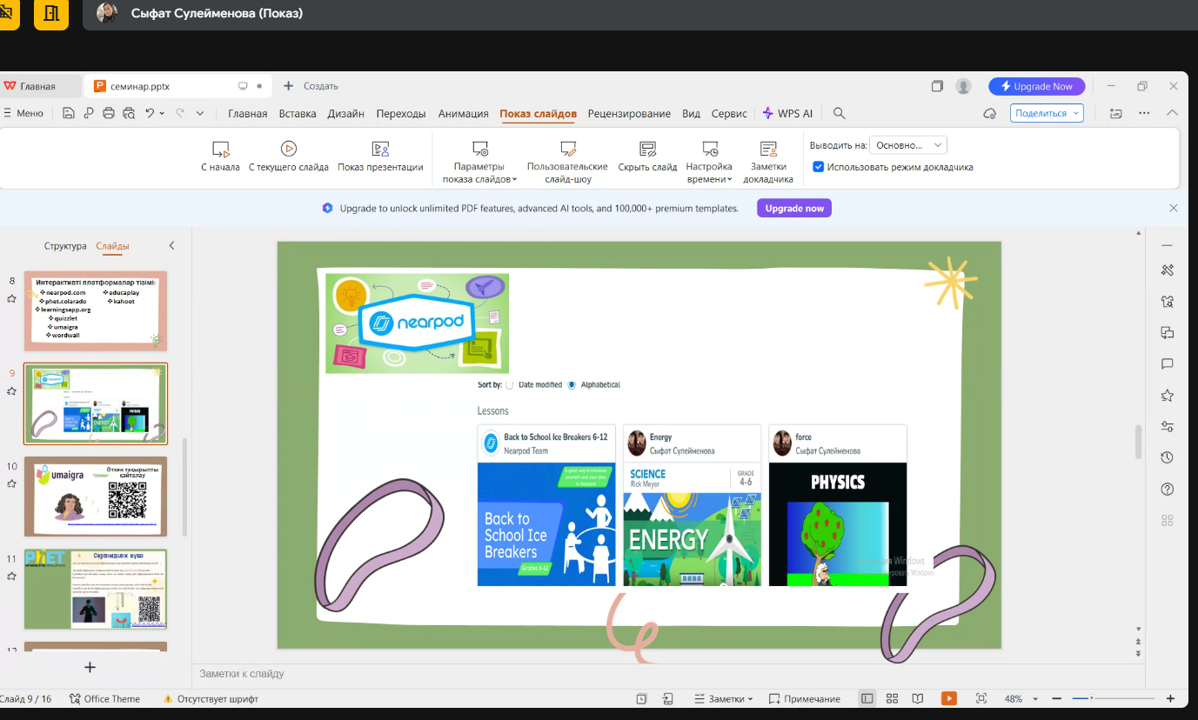Expand 'Выводить на' display dropdown

tap(908, 145)
